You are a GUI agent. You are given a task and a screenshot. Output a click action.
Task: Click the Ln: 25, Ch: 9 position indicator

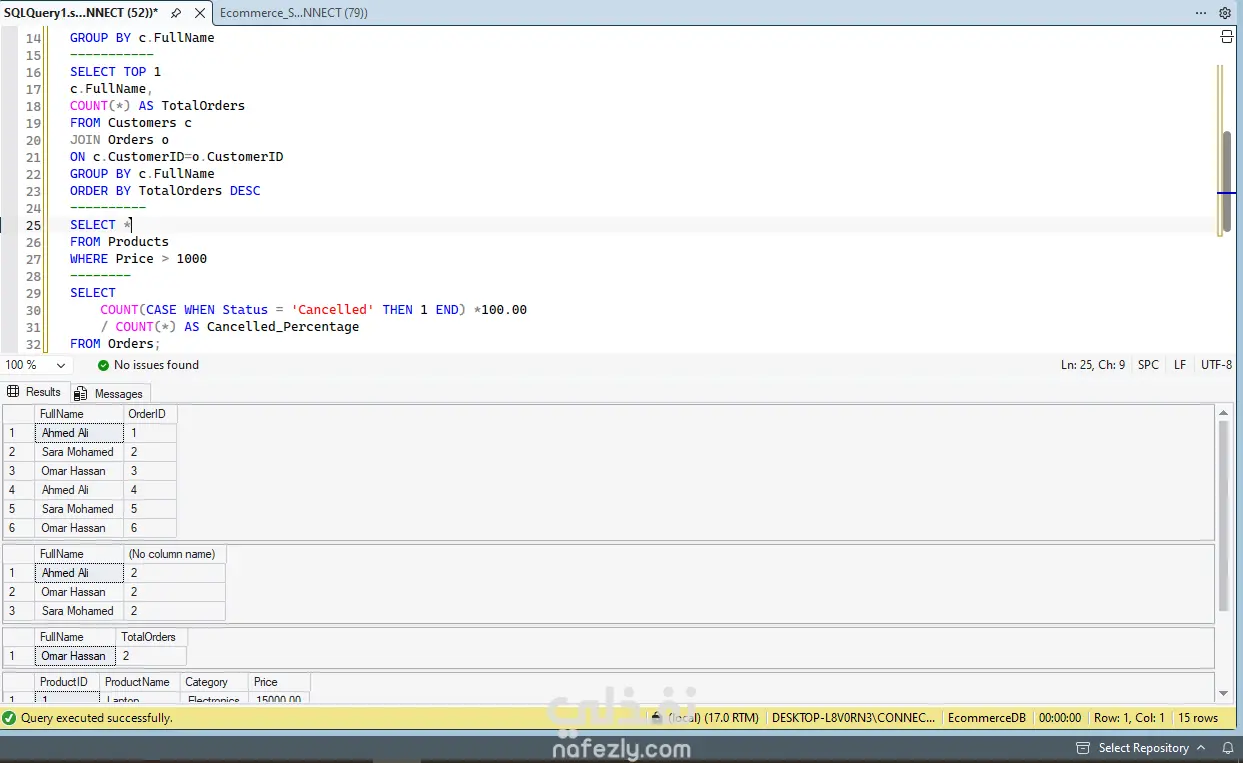[1093, 365]
